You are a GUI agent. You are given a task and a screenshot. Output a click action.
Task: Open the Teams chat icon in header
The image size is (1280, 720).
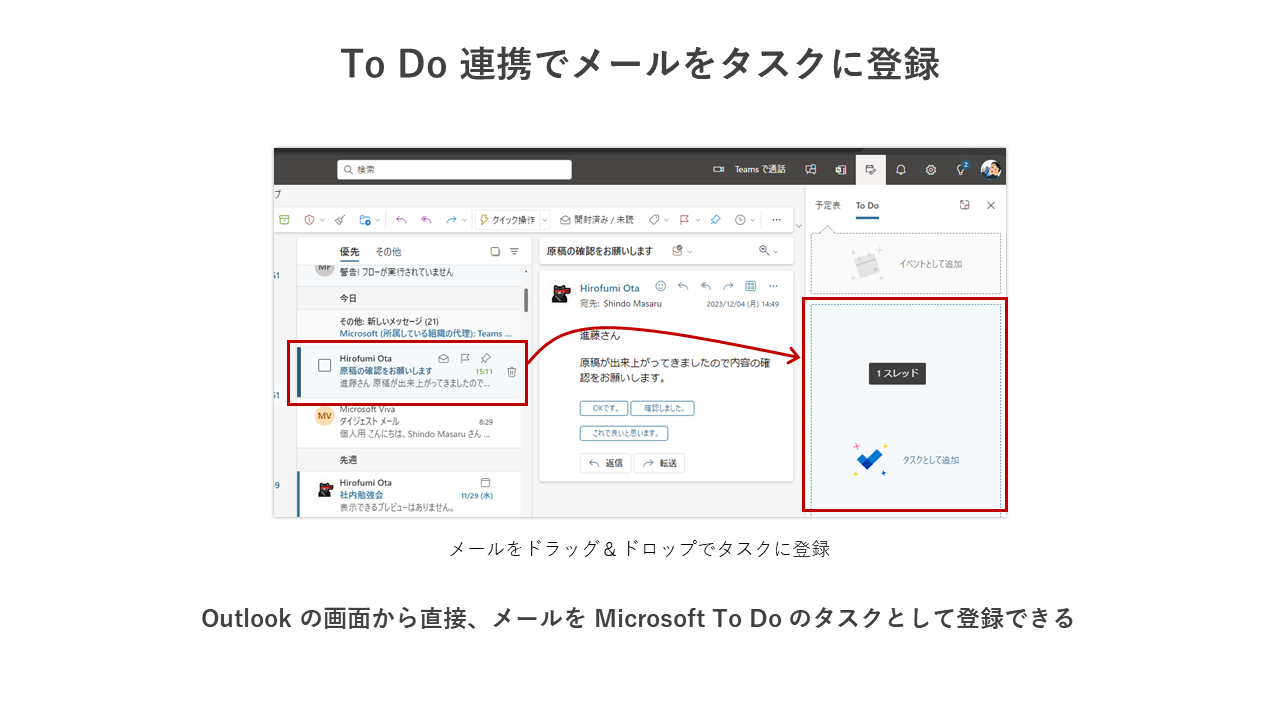tap(811, 170)
